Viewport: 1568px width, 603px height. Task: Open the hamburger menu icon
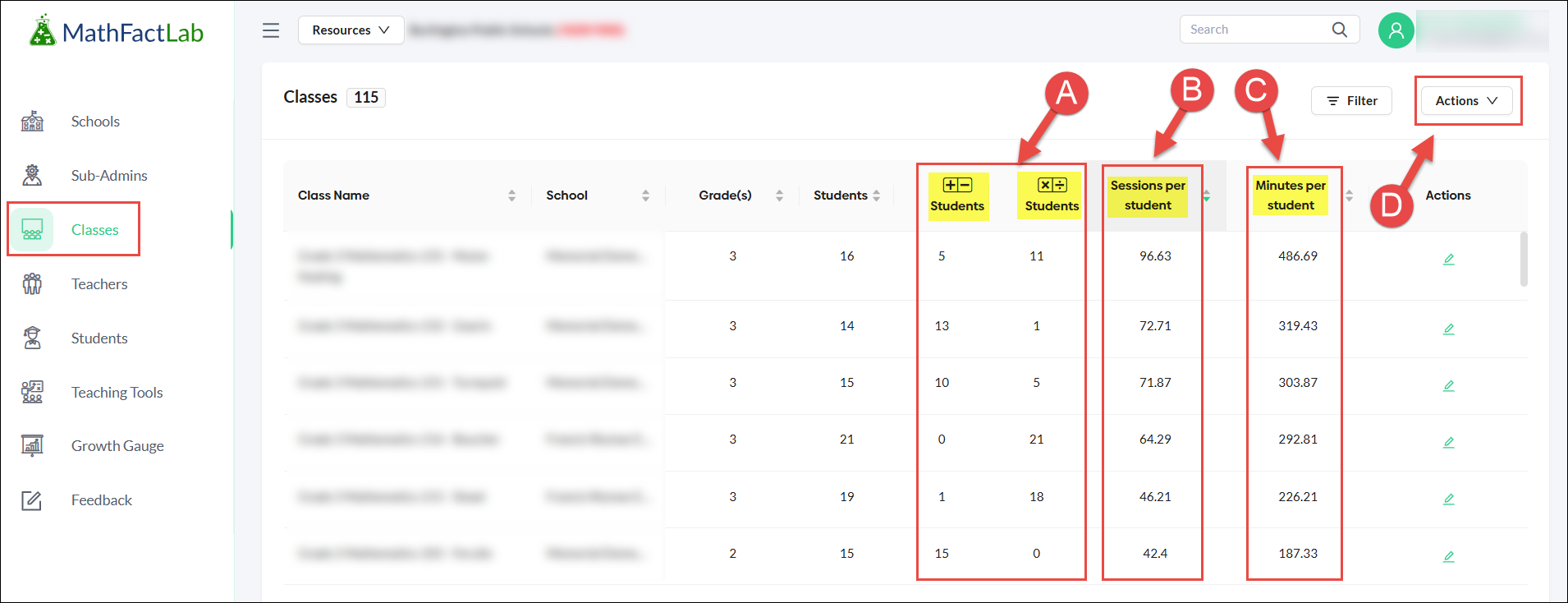[271, 30]
